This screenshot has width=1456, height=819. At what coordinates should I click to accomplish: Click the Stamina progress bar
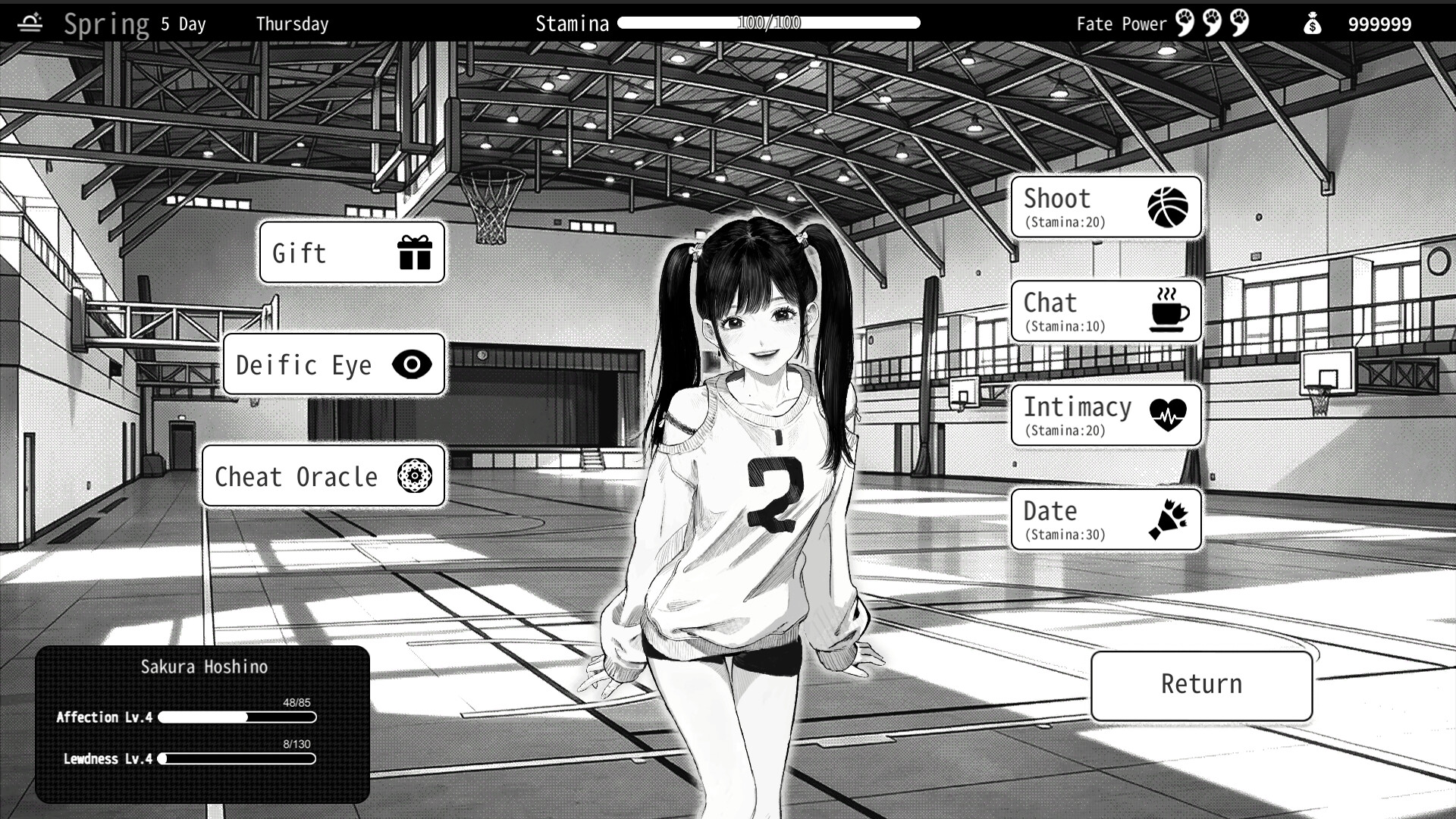click(x=769, y=23)
